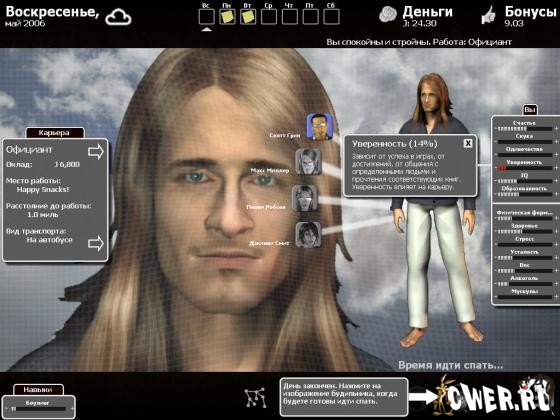This screenshot has height=420, width=560.
Task: Click the Бонусы label
Action: click(x=531, y=12)
